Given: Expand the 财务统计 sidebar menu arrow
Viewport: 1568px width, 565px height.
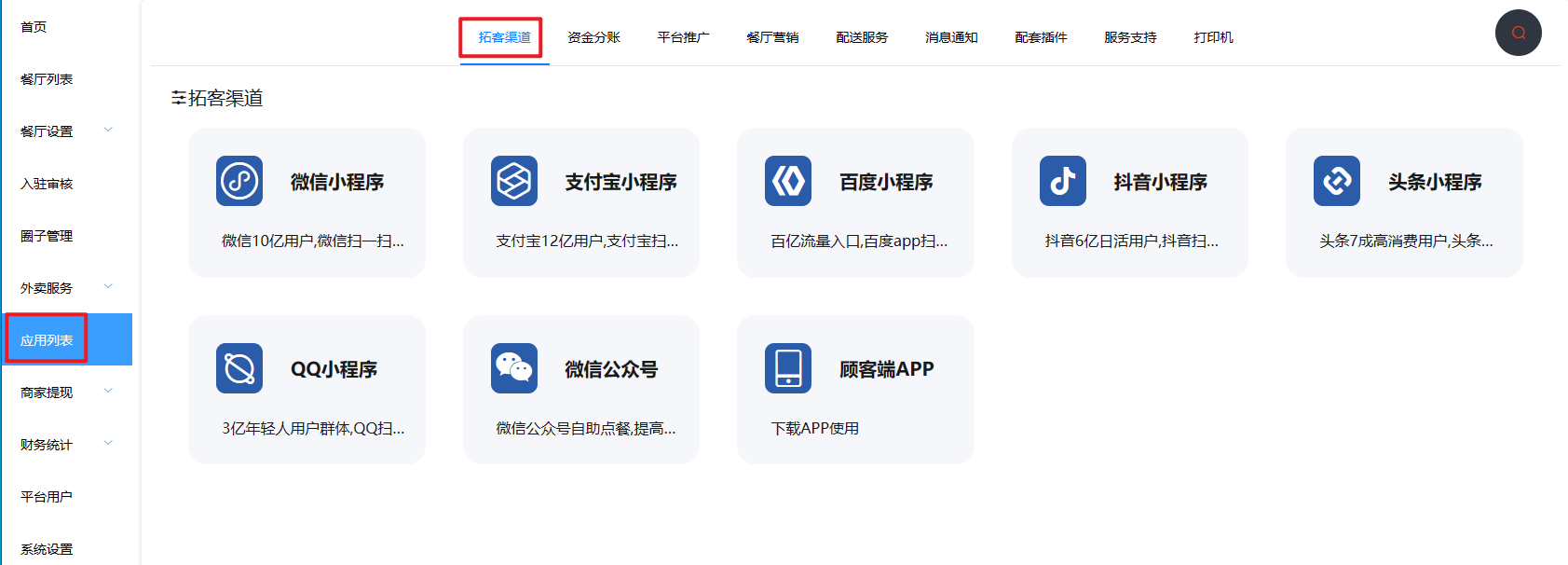Looking at the screenshot, I should pos(108,444).
